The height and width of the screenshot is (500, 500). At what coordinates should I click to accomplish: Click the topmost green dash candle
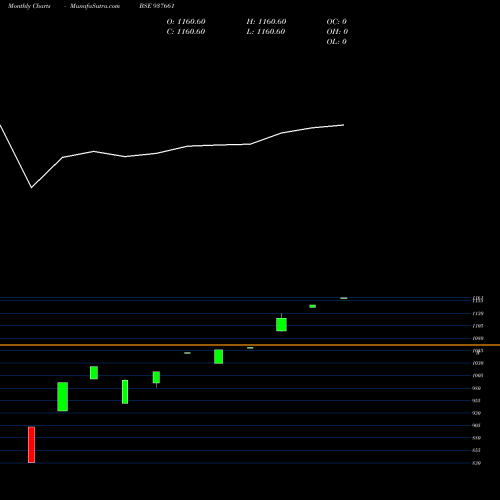344,298
